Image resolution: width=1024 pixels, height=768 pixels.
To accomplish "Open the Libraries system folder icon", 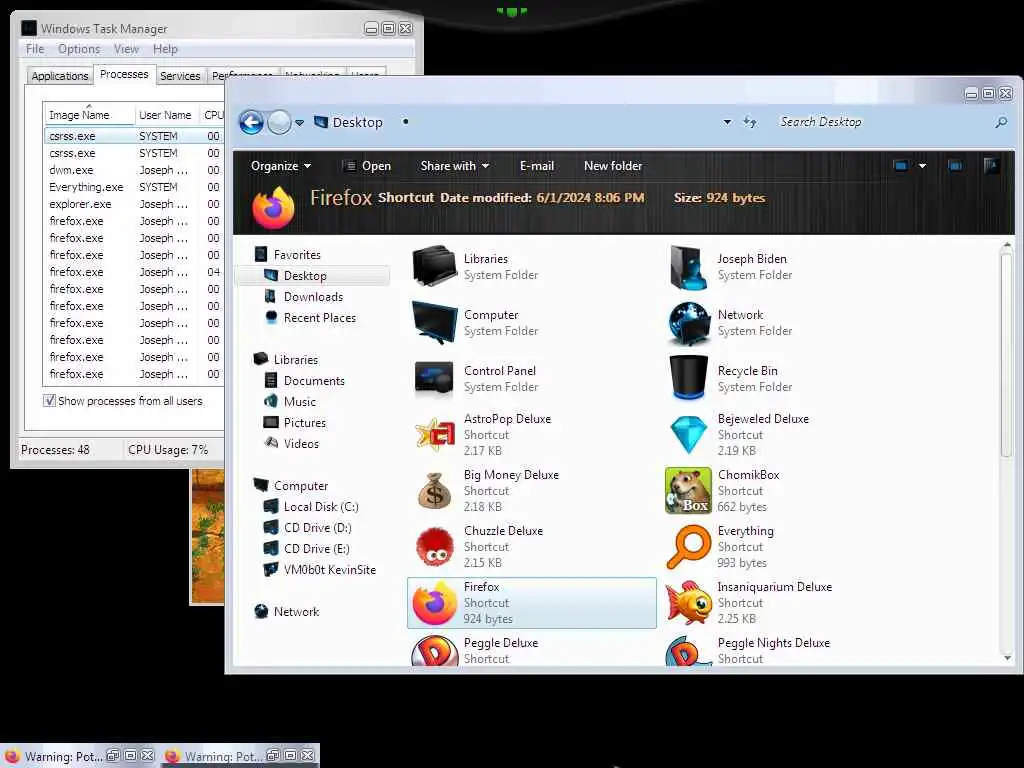I will click(434, 266).
